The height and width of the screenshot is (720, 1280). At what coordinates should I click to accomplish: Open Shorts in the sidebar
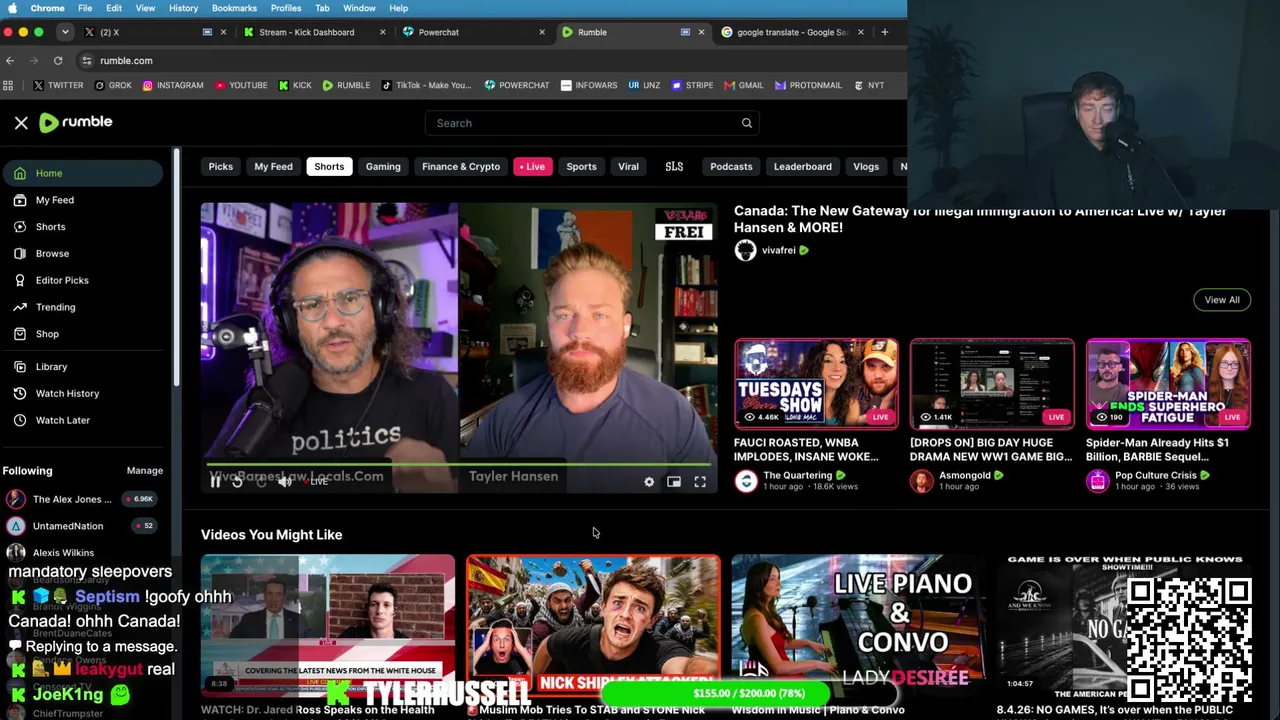[82, 227]
